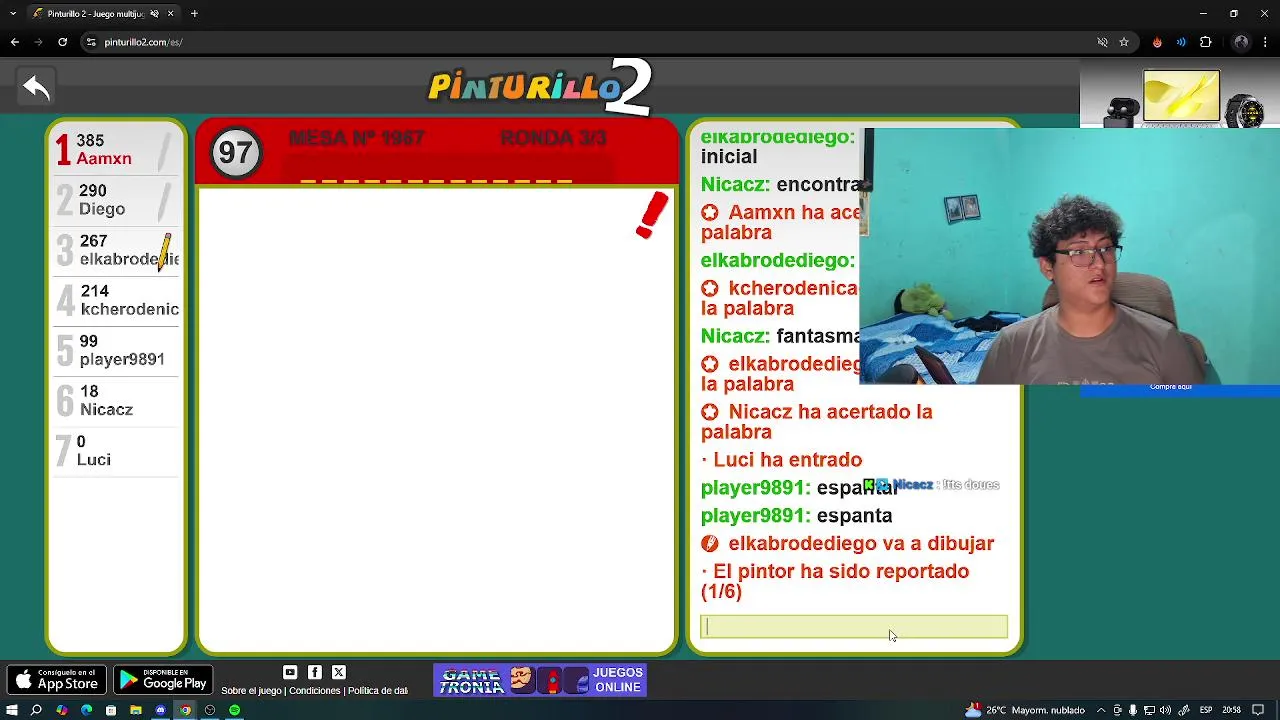The height and width of the screenshot is (720, 1280).
Task: Open the Windows notification center icon
Action: [x=1258, y=710]
